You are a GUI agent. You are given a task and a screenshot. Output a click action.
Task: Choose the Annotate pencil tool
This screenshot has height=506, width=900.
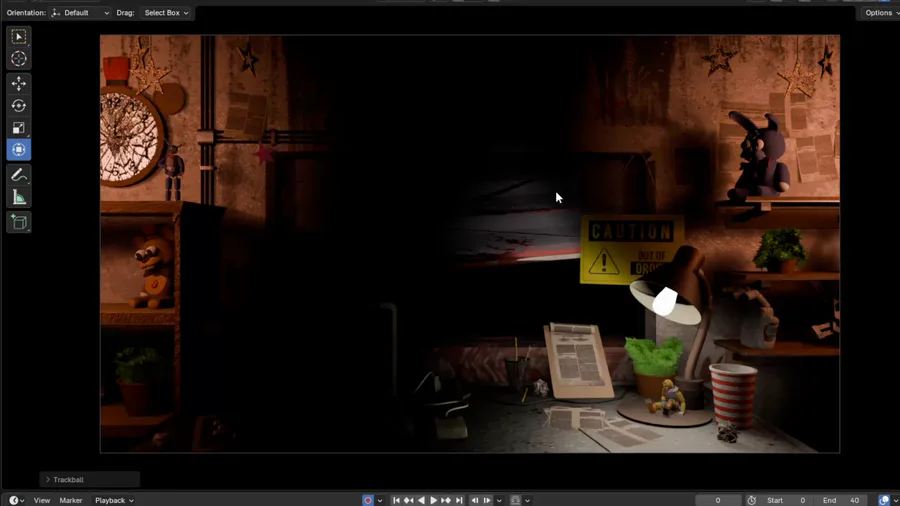(x=18, y=175)
